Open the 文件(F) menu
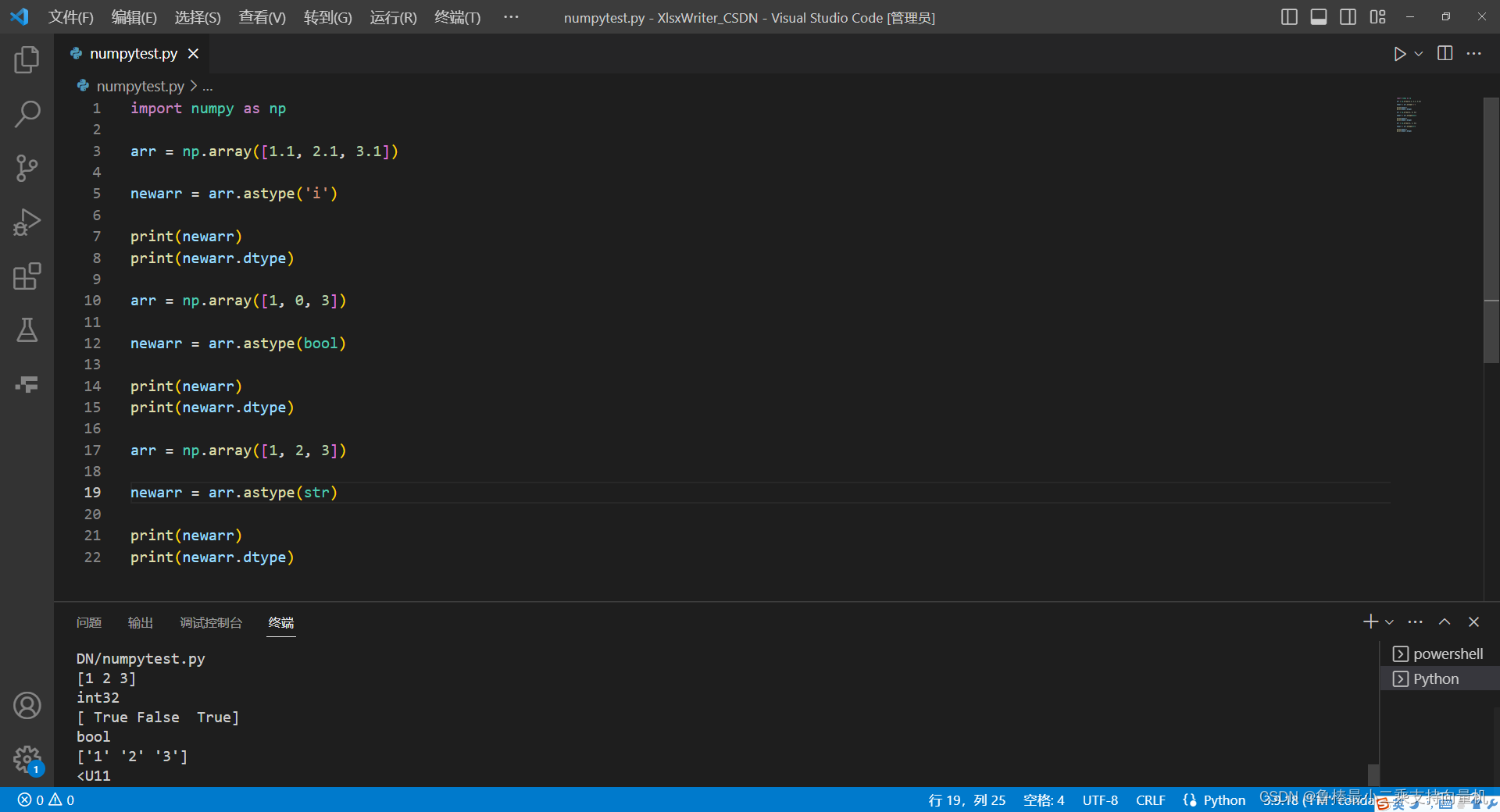This screenshot has height=812, width=1500. pyautogui.click(x=71, y=17)
